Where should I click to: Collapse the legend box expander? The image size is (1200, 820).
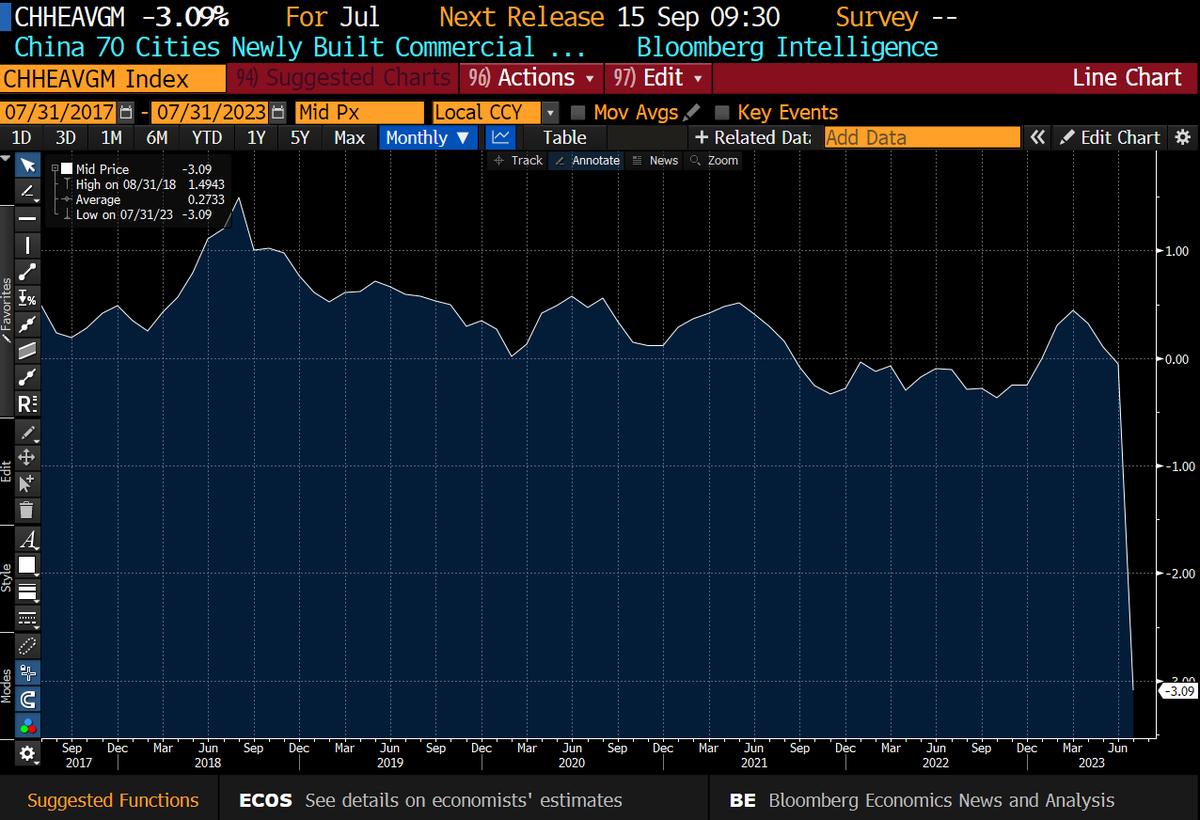(x=55, y=170)
